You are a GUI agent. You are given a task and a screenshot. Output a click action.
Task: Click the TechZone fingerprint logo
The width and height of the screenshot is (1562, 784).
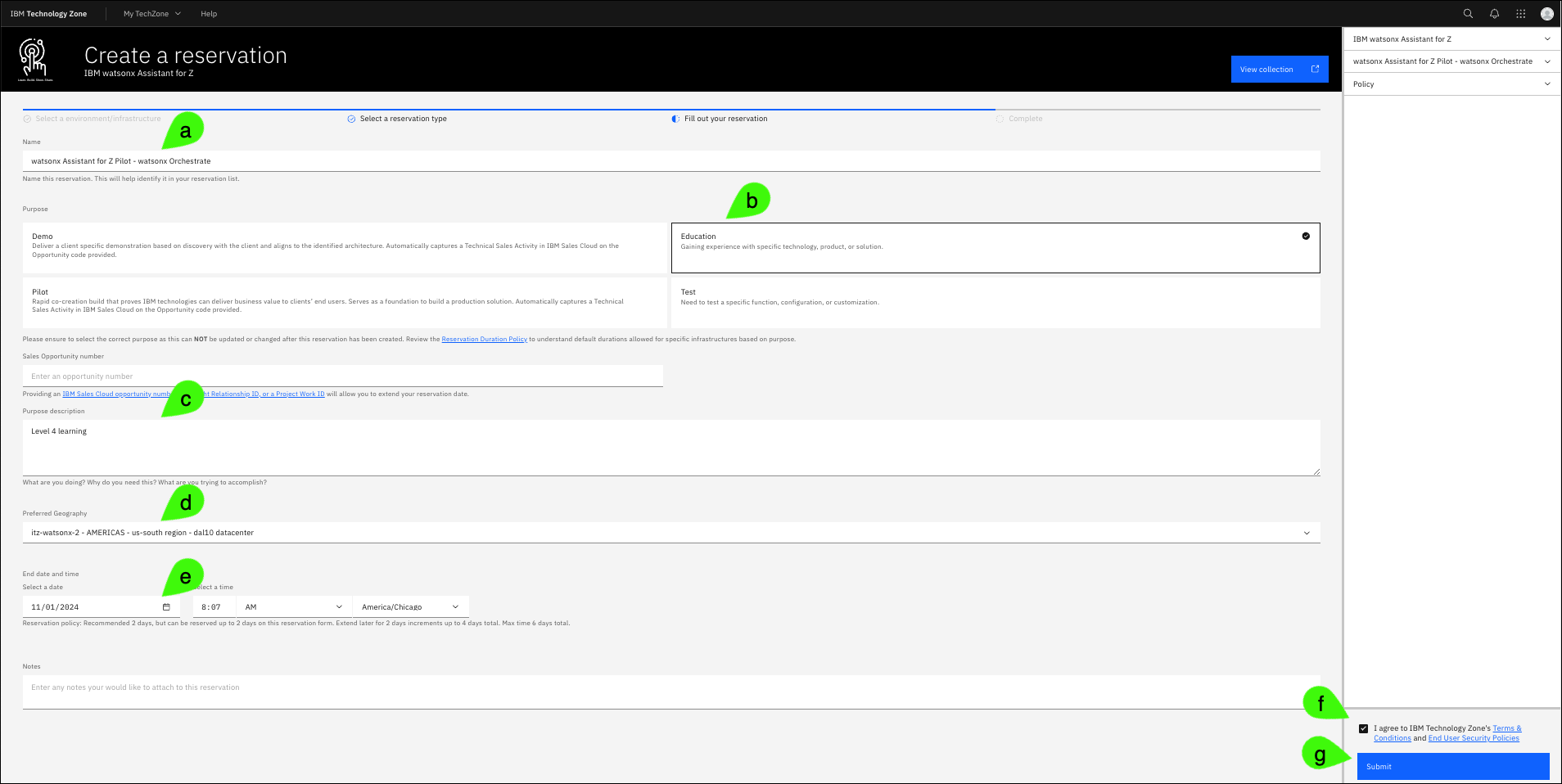coord(34,59)
